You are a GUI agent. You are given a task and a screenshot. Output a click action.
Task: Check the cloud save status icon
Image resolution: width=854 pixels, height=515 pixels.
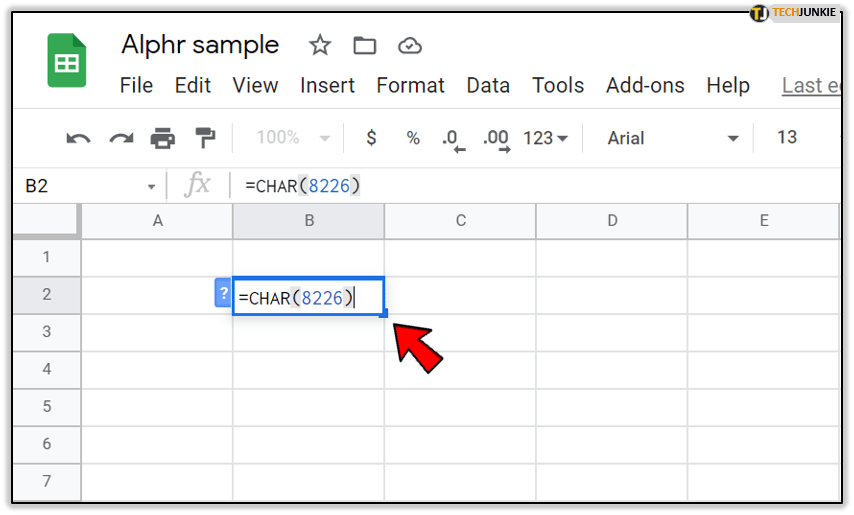point(408,45)
